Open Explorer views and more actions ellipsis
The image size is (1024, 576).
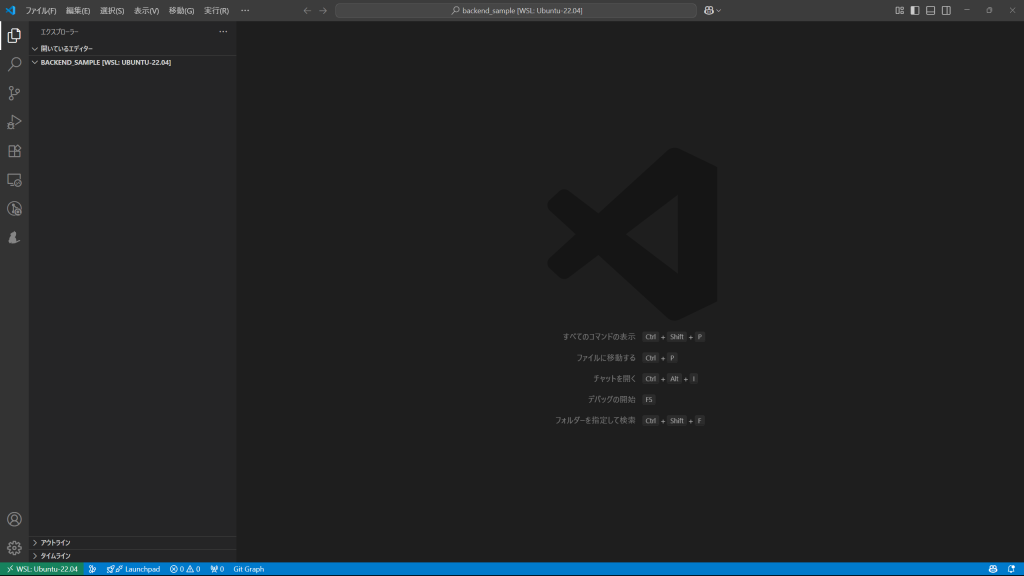click(223, 31)
